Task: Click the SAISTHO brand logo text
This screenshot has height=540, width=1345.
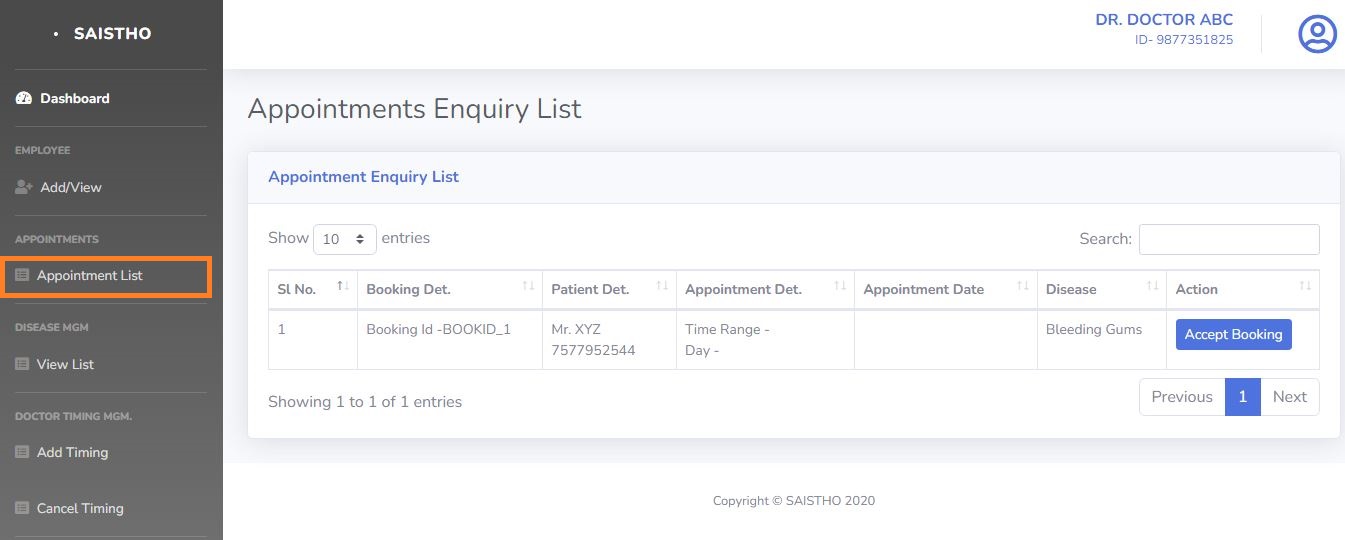Action: pos(112,34)
